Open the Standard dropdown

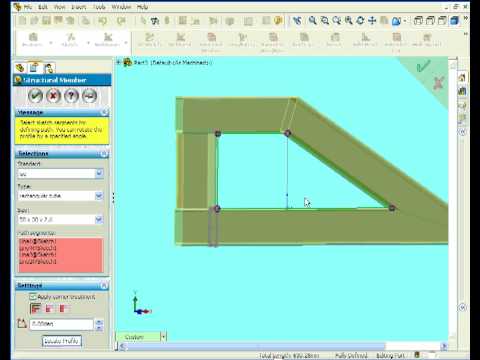pos(99,173)
